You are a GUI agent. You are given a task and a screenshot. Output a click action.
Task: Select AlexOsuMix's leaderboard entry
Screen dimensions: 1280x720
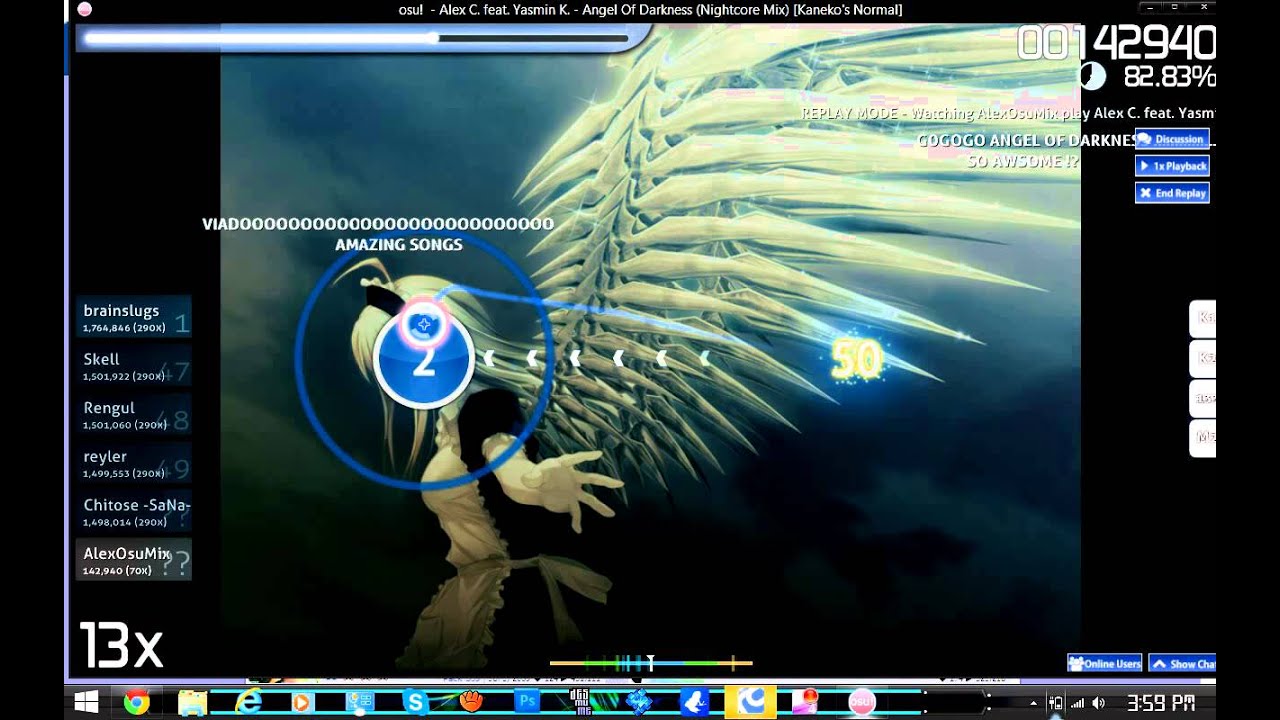[134, 560]
